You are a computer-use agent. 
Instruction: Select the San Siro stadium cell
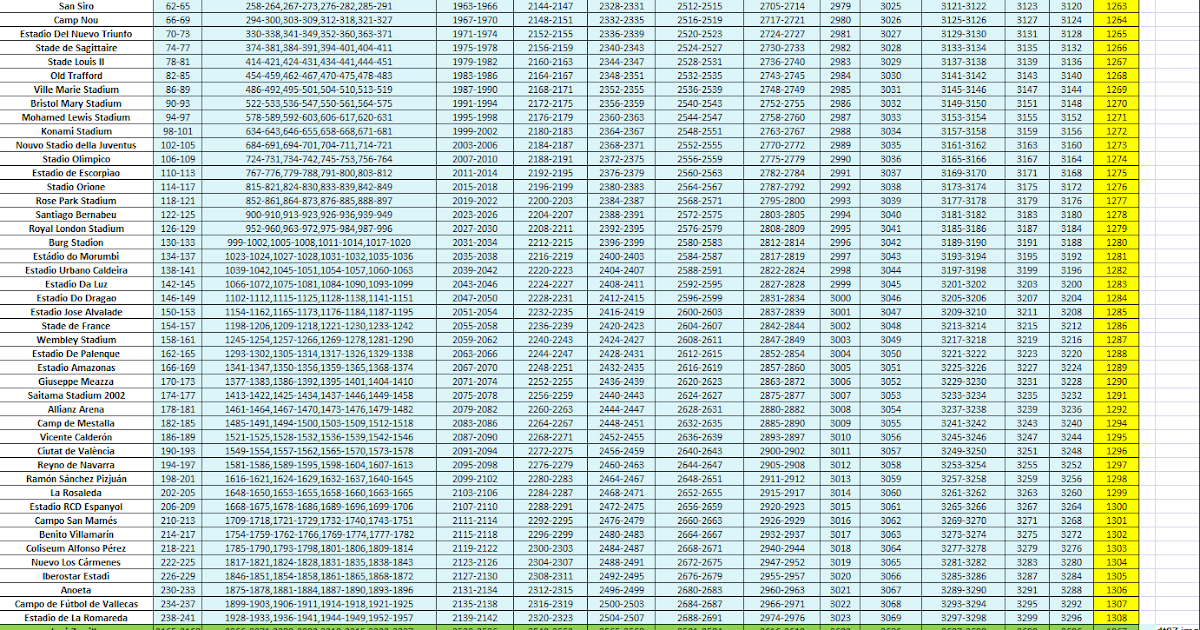click(x=77, y=5)
